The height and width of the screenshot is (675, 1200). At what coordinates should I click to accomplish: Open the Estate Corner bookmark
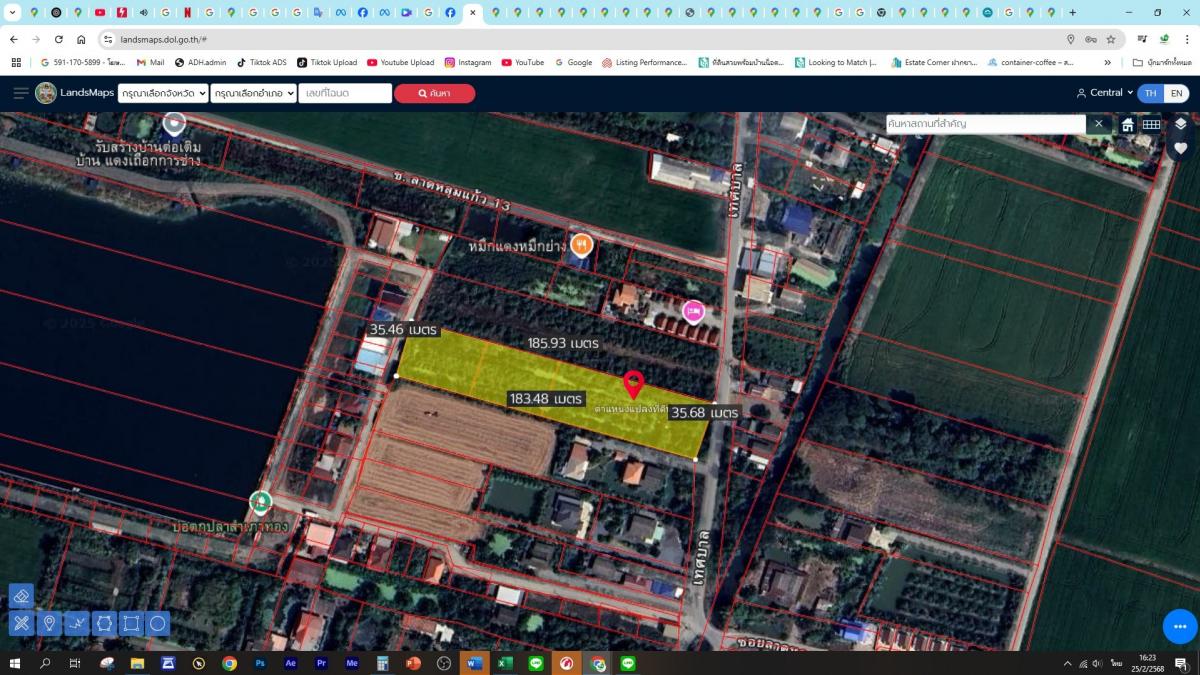point(934,62)
